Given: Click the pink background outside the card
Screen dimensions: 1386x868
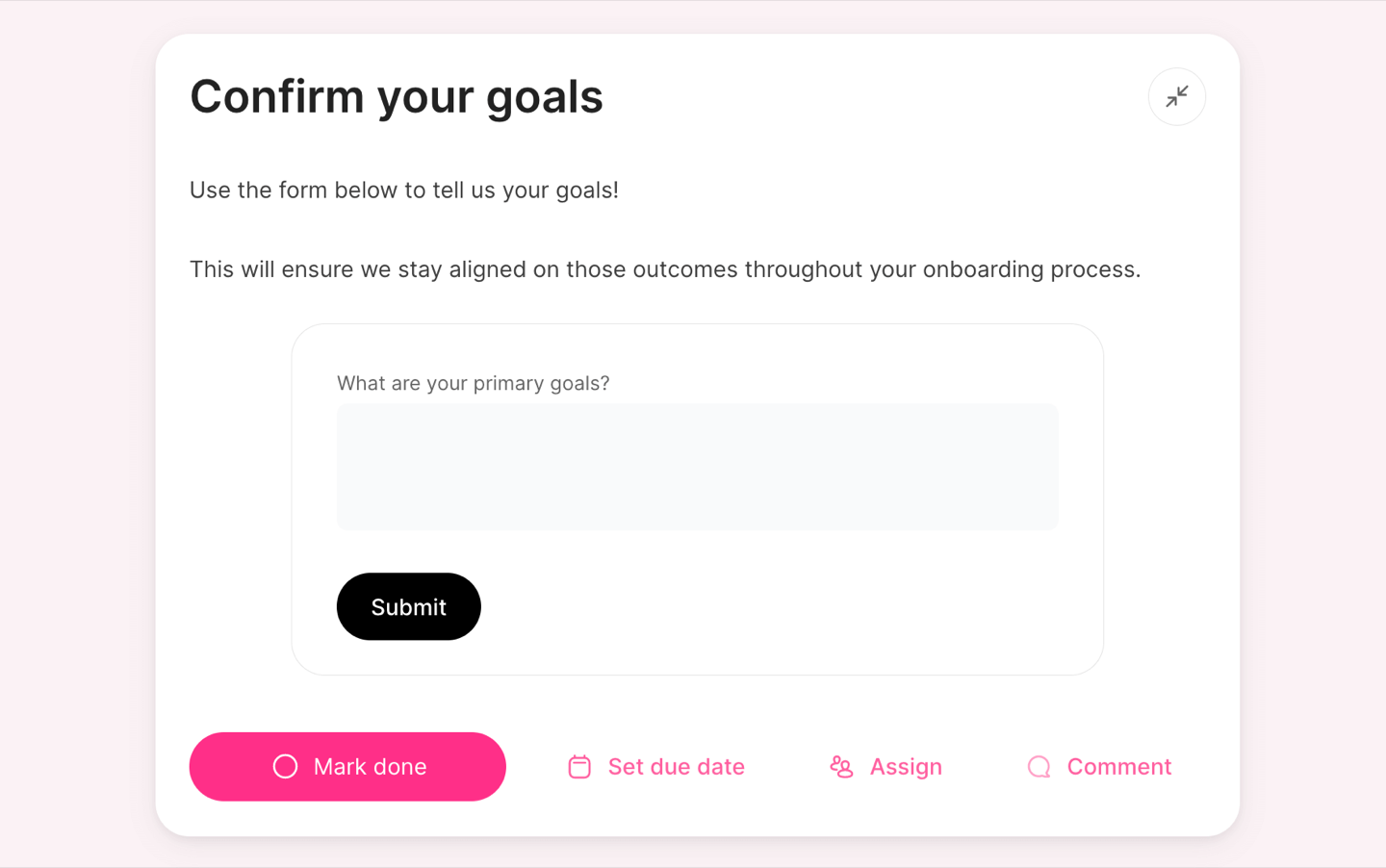Looking at the screenshot, I should tap(77, 433).
